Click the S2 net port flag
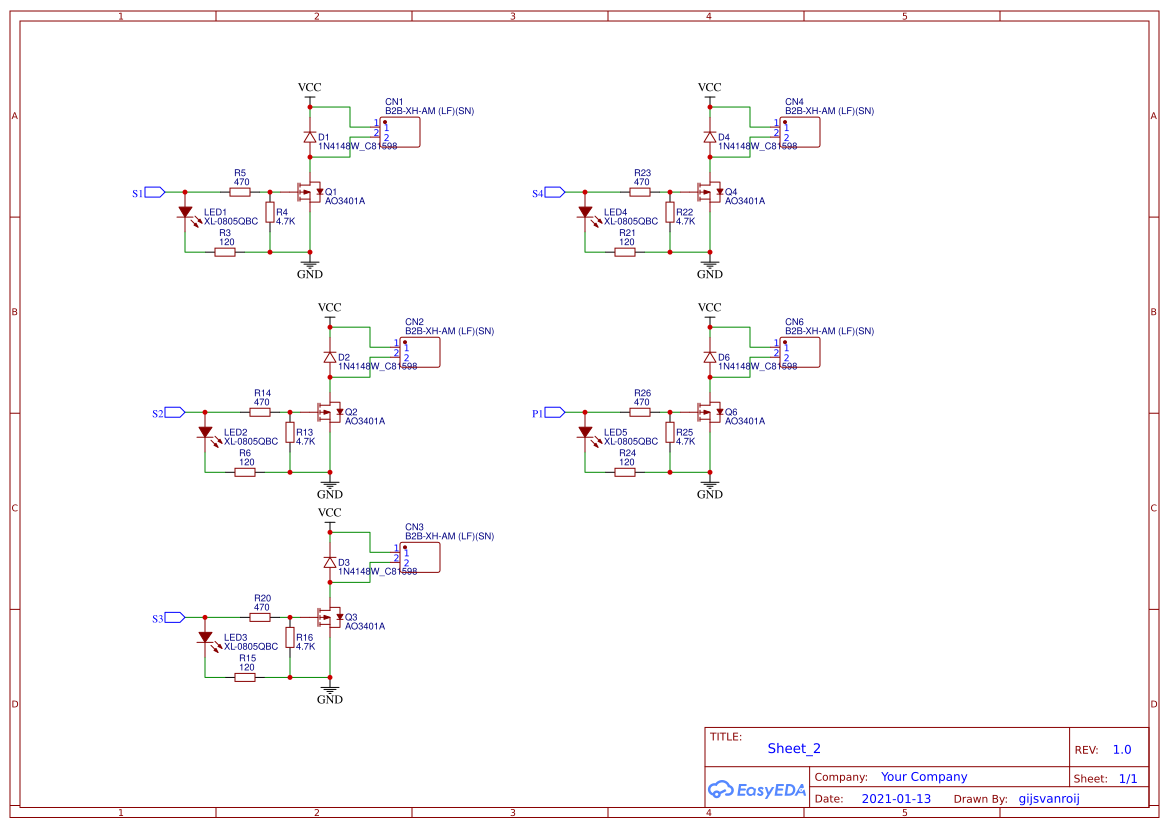 tap(174, 412)
